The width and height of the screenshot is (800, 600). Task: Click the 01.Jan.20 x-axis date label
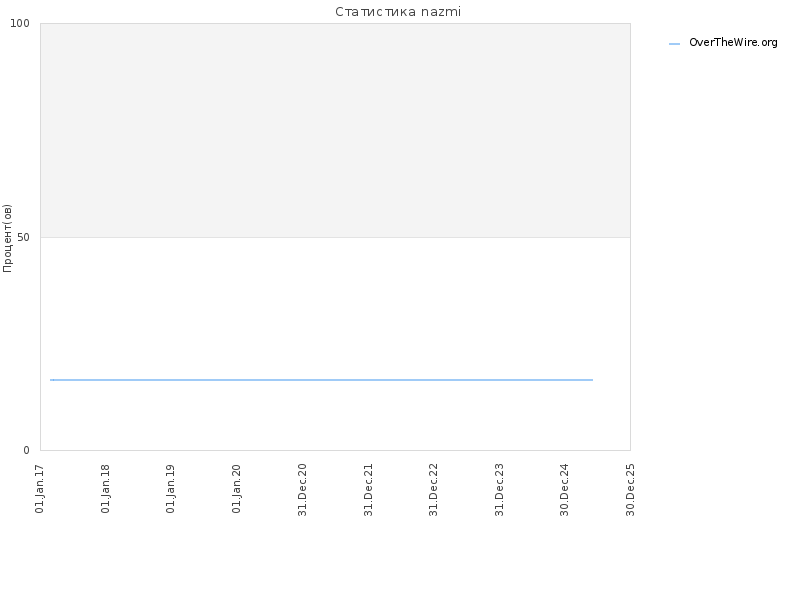[x=236, y=489]
